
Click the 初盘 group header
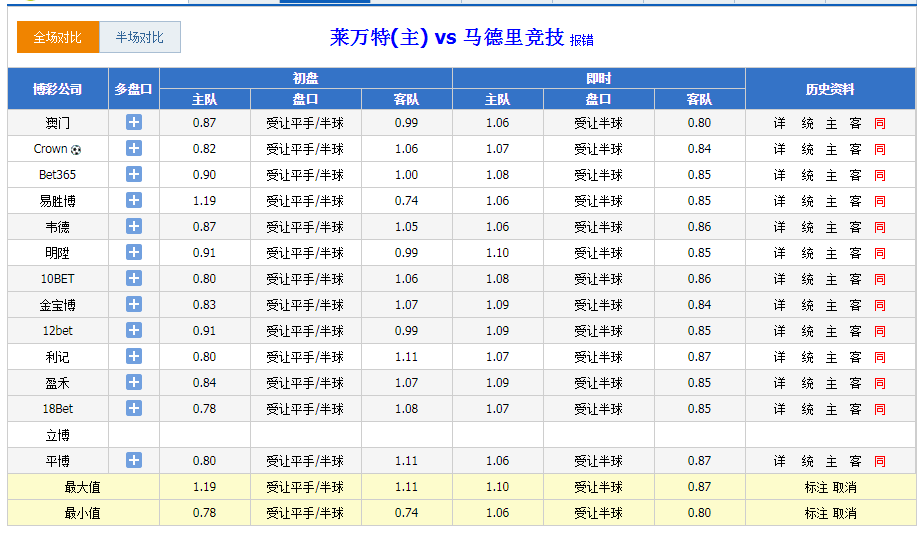click(305, 78)
